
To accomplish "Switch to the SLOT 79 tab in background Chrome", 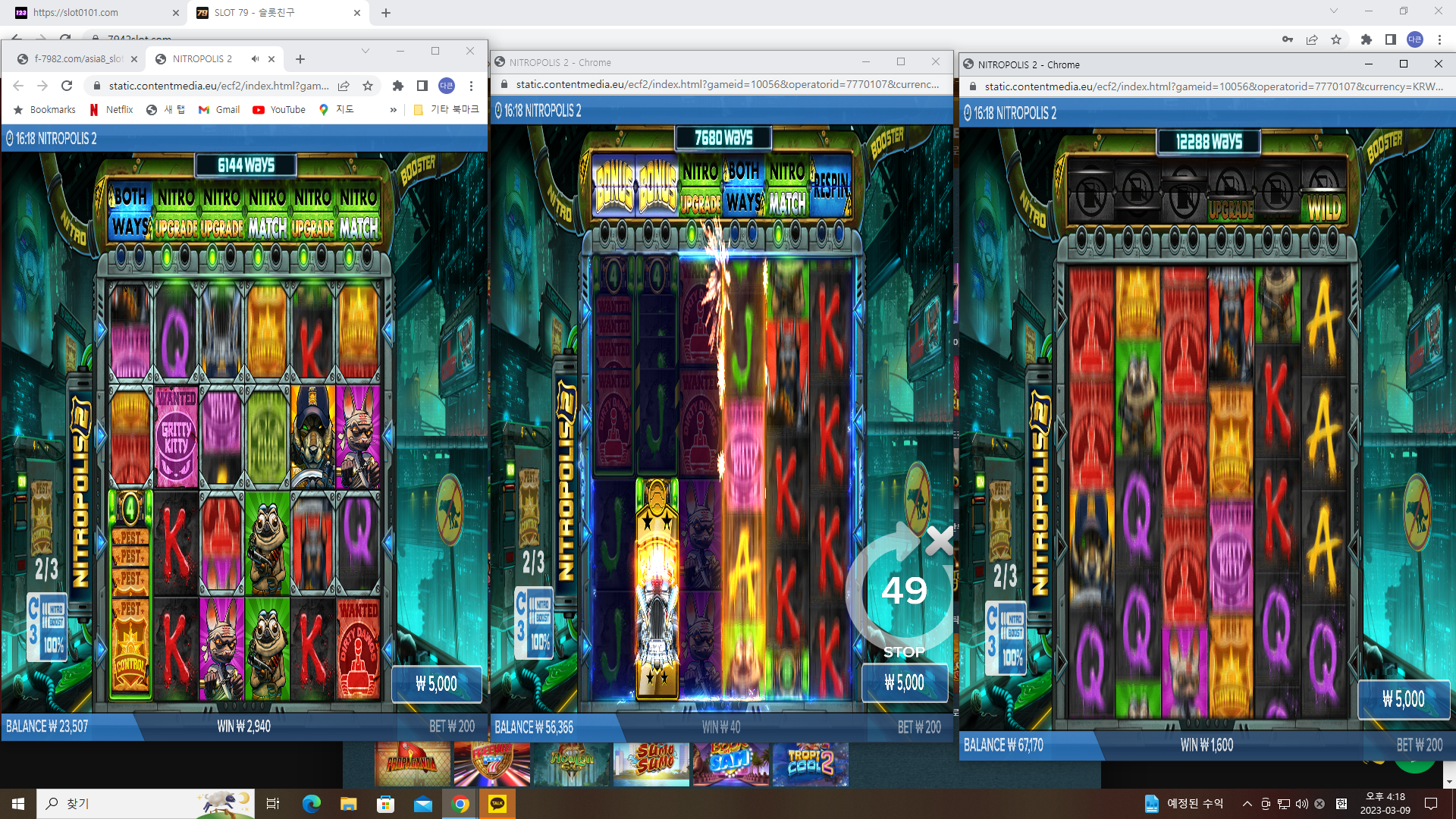I will coord(278,13).
